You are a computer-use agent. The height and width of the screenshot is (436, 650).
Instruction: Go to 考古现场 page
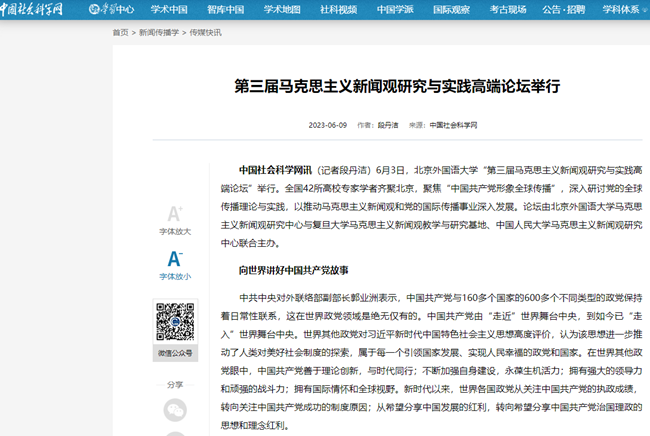[508, 9]
